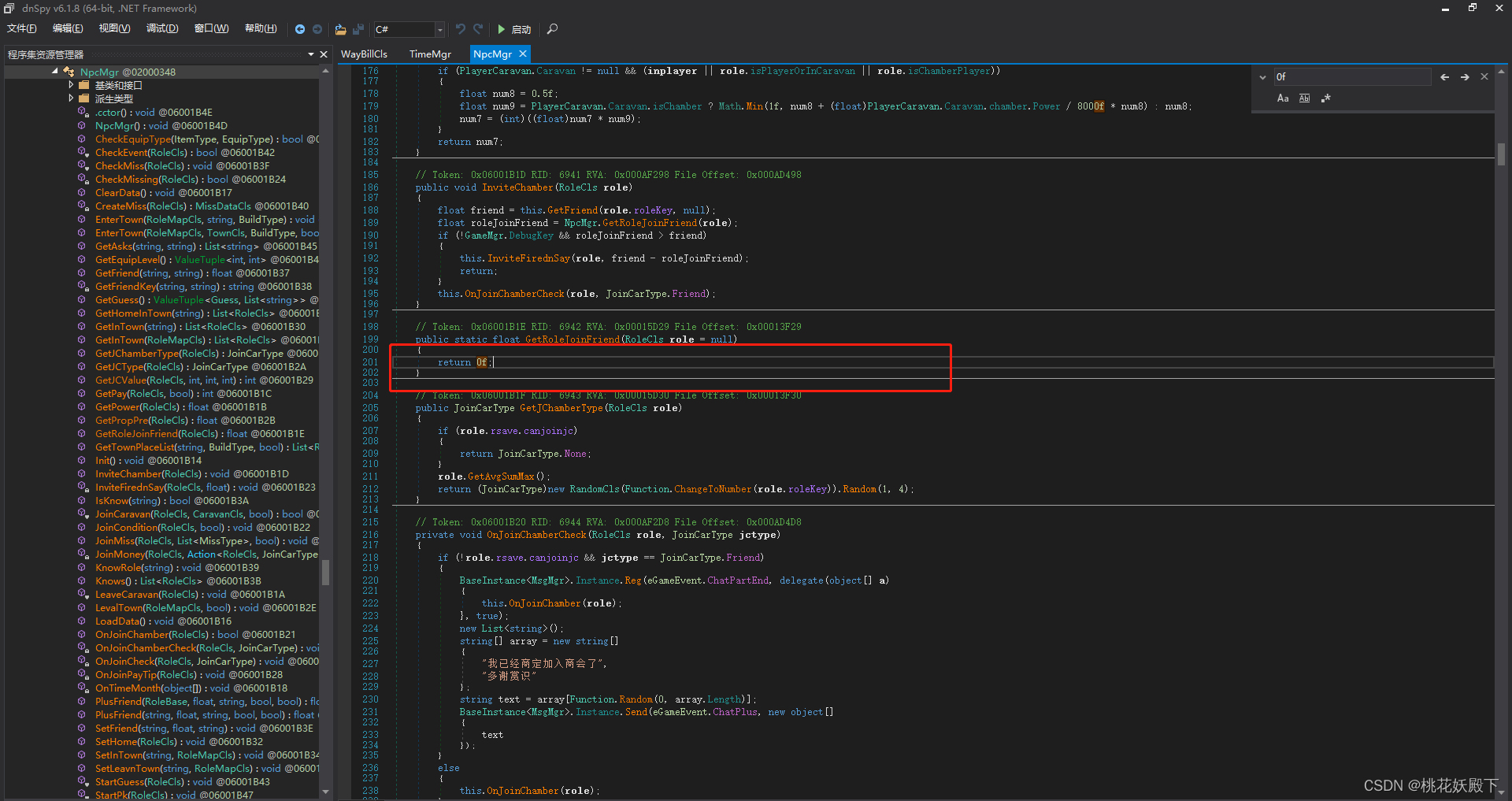Follow GetAvgSumMax call on line 211
Viewport: 1512px width, 801px height.
tap(501, 477)
